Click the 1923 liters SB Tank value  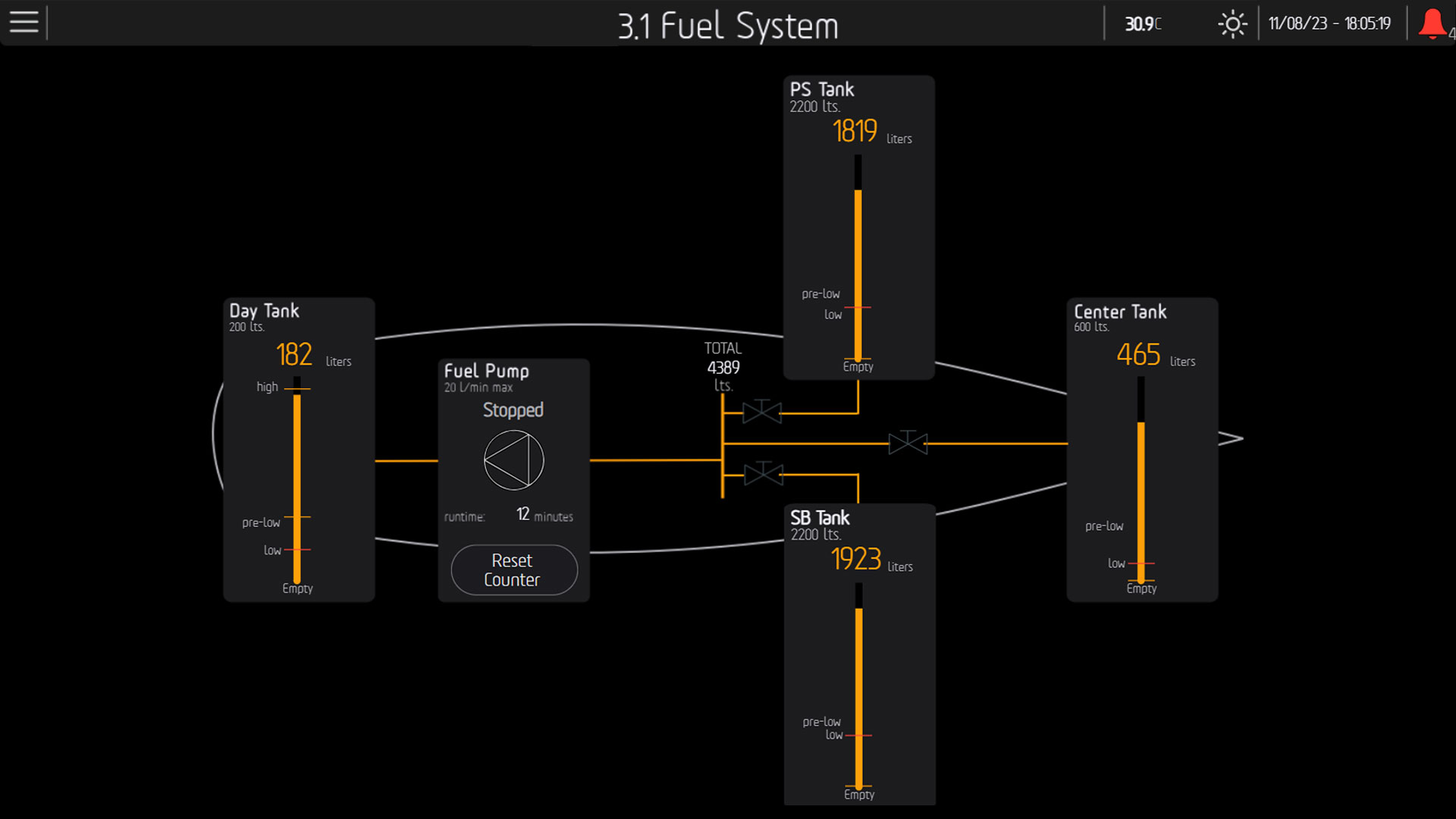tap(856, 560)
